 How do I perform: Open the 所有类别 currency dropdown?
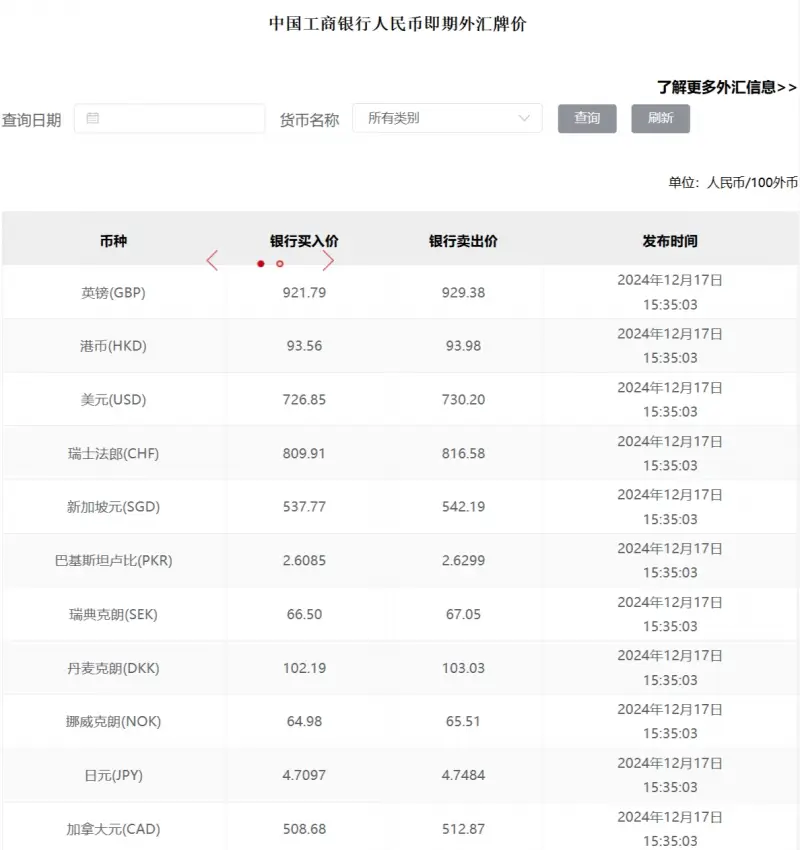pos(447,118)
